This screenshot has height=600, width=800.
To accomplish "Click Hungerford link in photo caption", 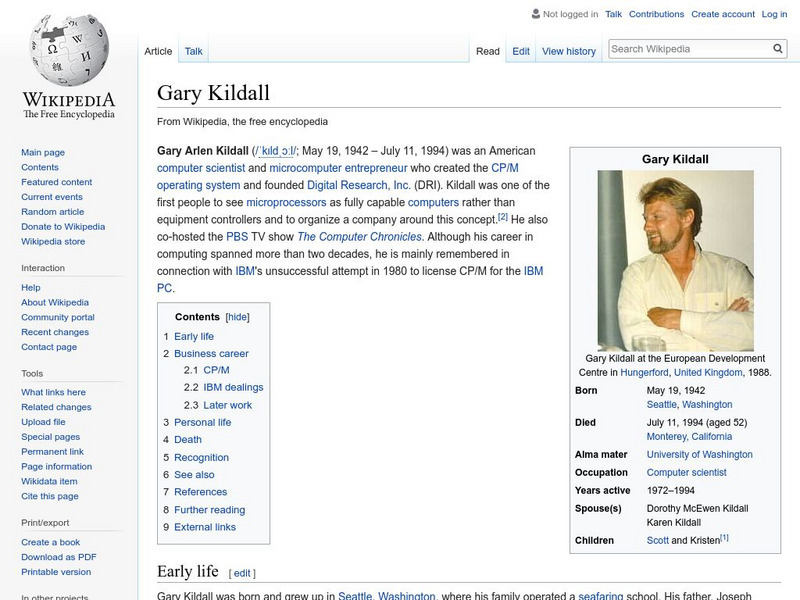I will [x=644, y=372].
